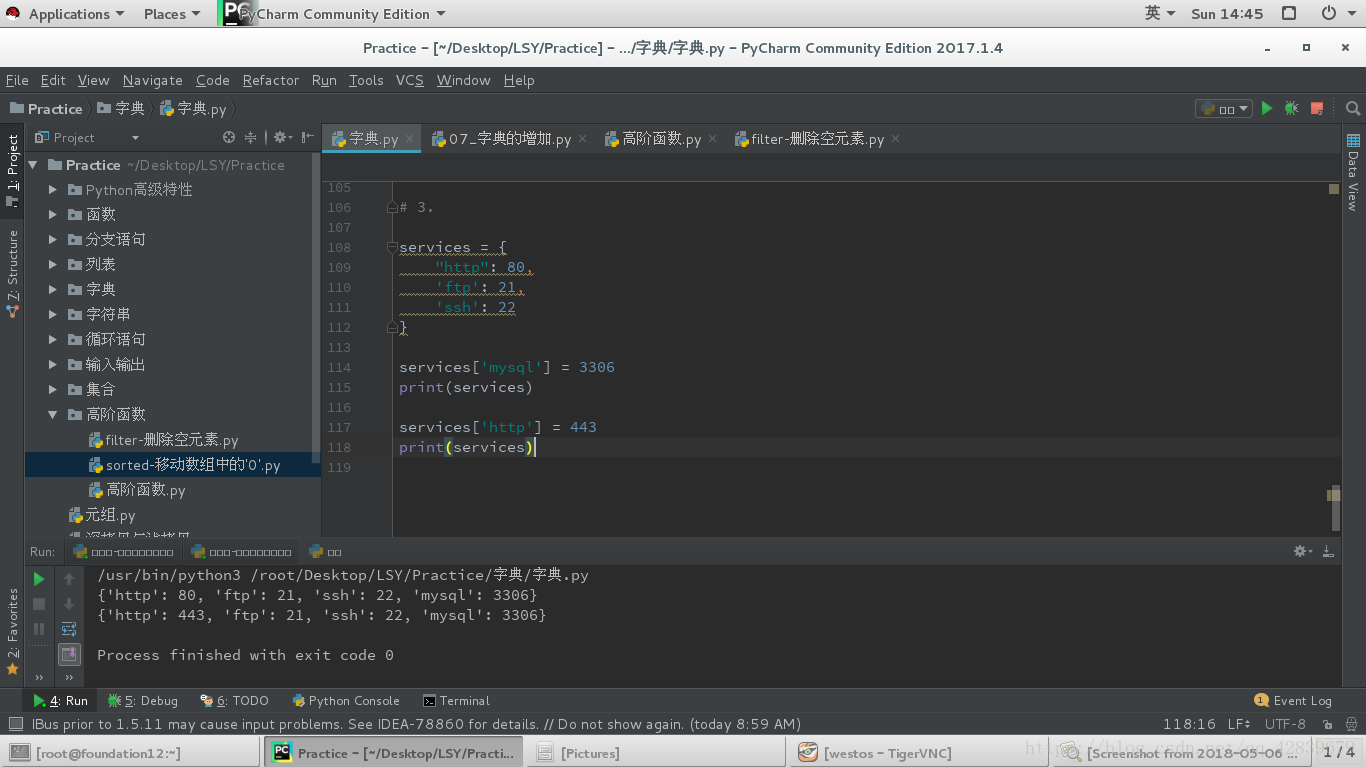The image size is (1366, 768).
Task: Click encoding UTF-8 in status bar
Action: (x=1285, y=724)
